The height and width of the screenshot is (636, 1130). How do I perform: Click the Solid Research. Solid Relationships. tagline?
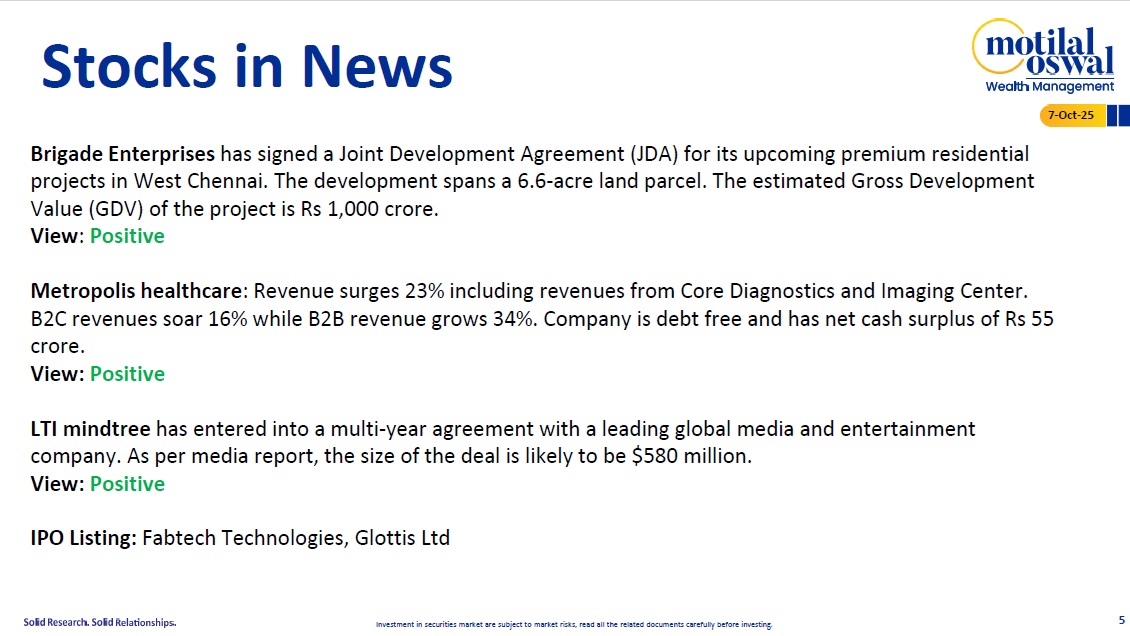click(100, 622)
